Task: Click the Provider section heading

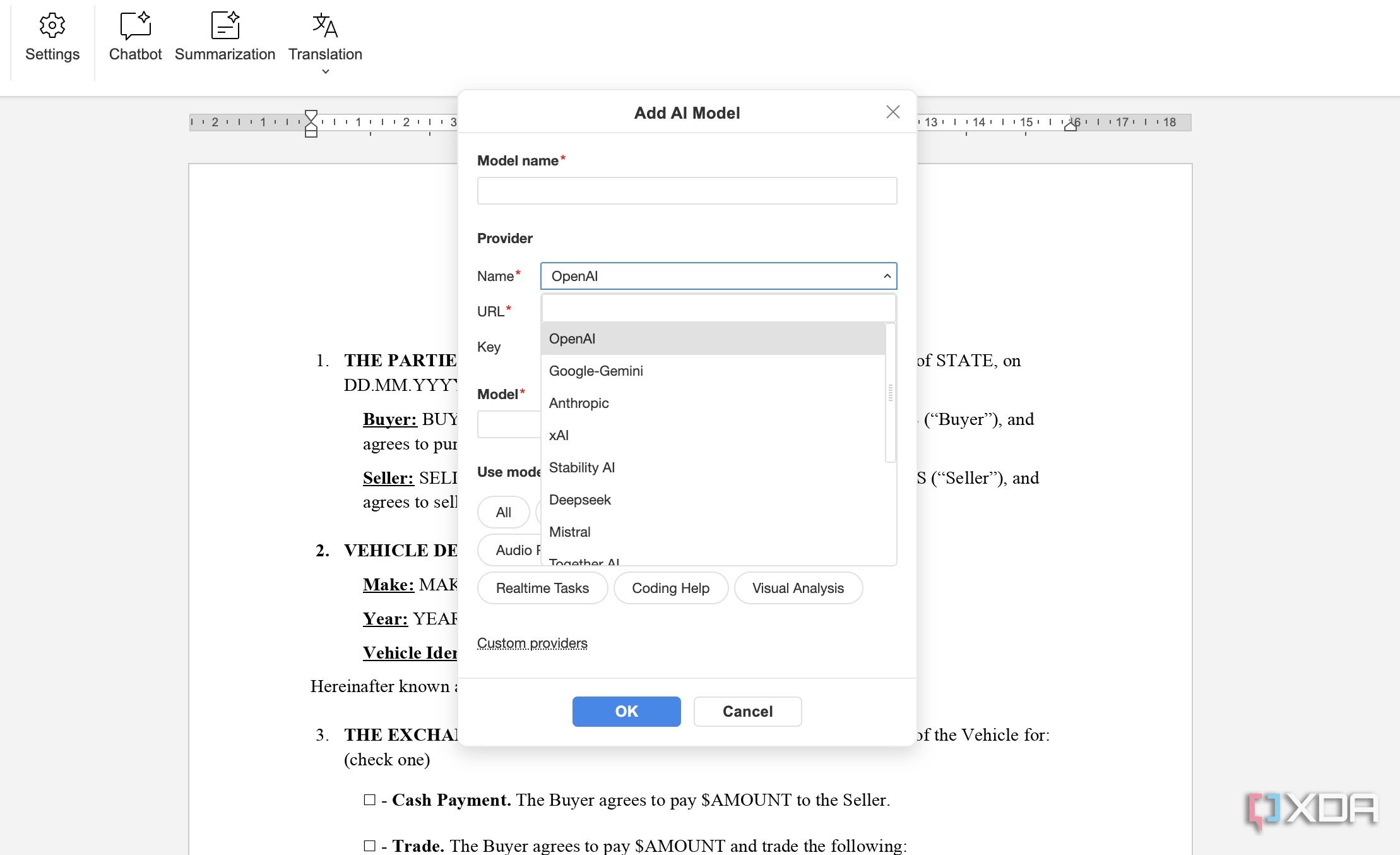Action: [505, 238]
